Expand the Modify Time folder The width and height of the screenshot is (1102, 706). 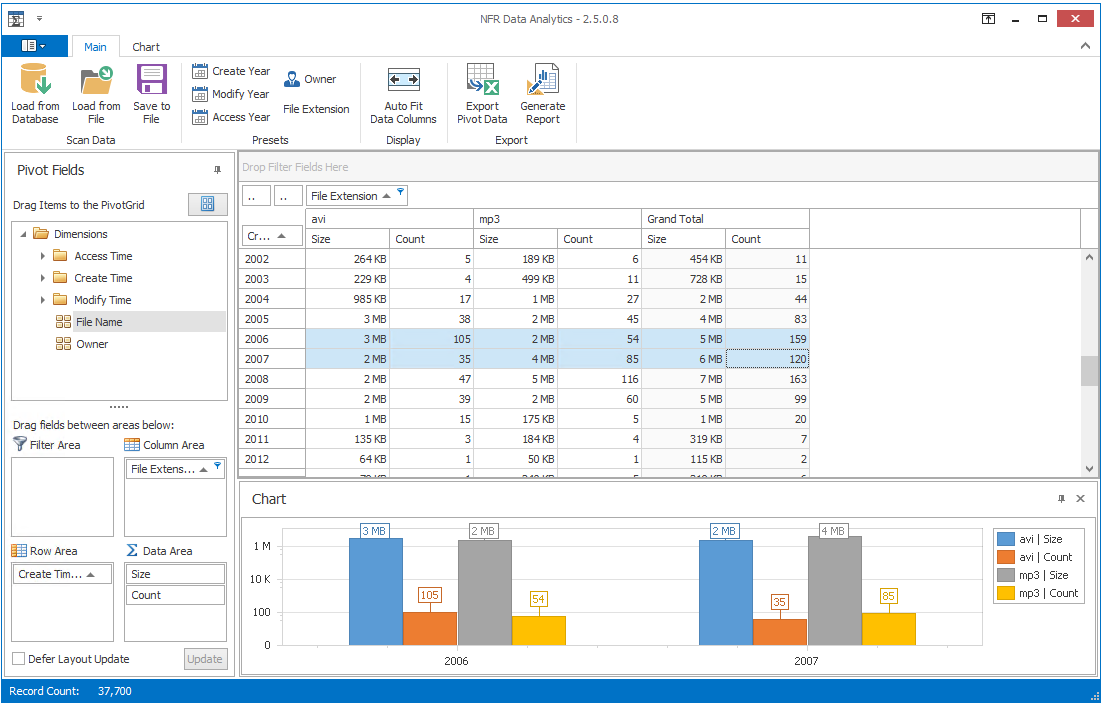coord(42,300)
